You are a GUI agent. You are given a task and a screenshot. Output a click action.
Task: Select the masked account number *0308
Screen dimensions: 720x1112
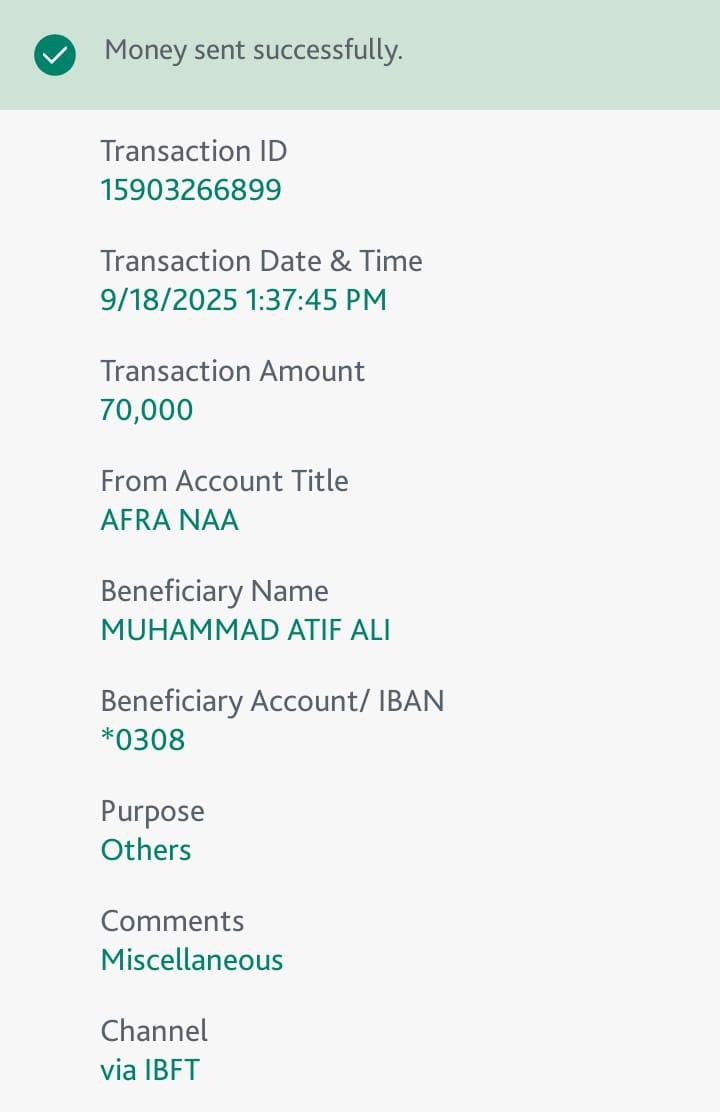pos(142,740)
